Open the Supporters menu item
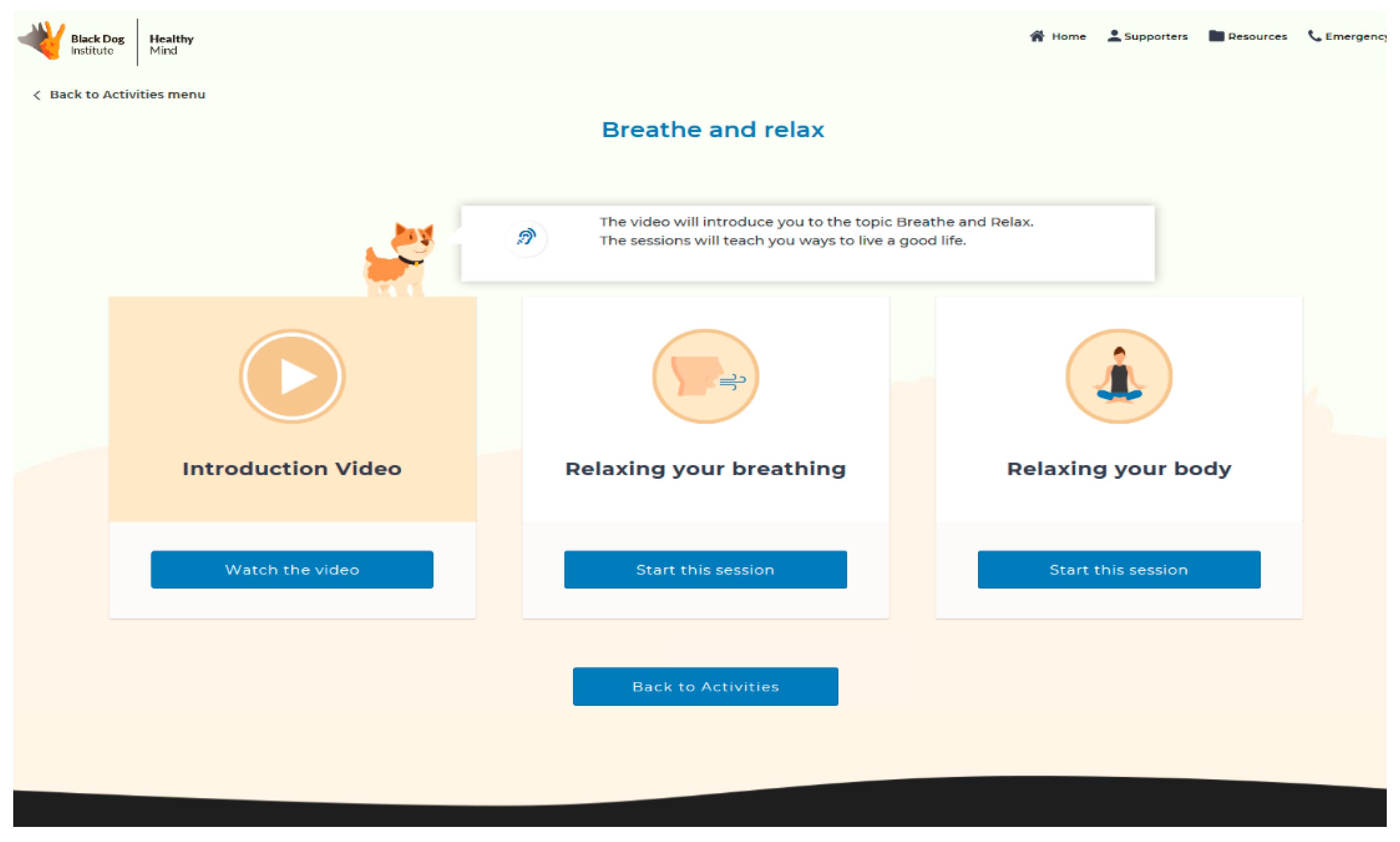Image resolution: width=1400 pixels, height=842 pixels. [x=1155, y=36]
